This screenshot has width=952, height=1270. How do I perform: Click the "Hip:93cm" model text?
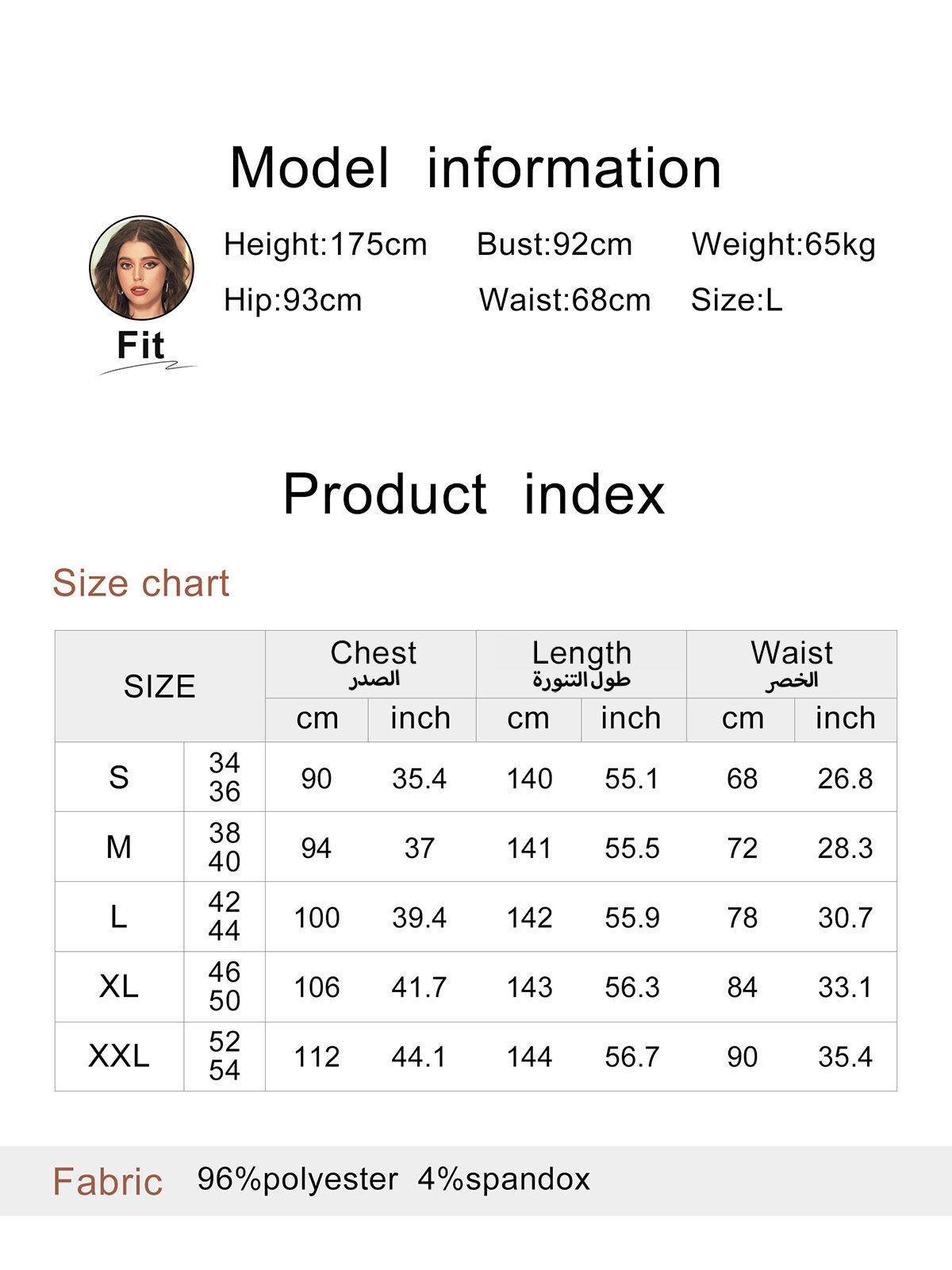click(293, 300)
